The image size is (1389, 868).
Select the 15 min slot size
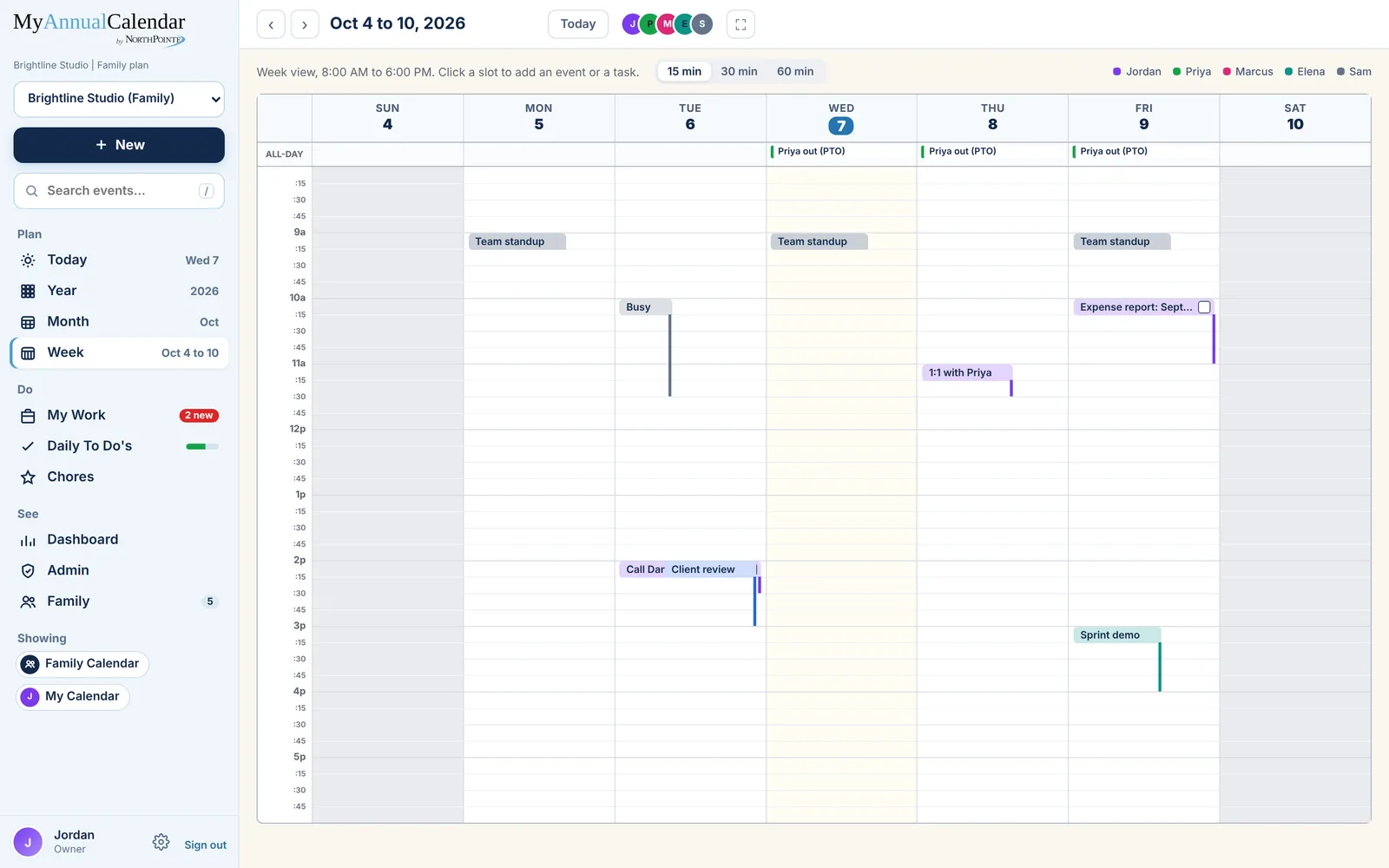click(684, 72)
